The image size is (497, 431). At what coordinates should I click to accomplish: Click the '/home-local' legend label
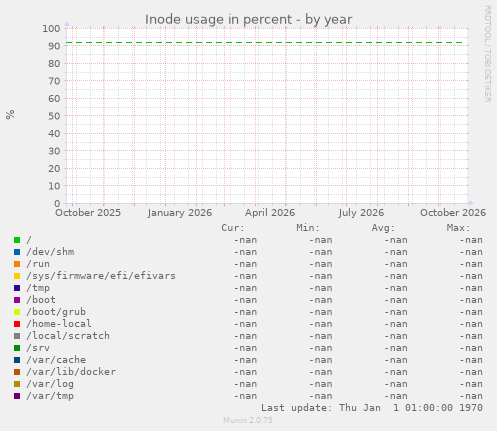tap(59, 324)
